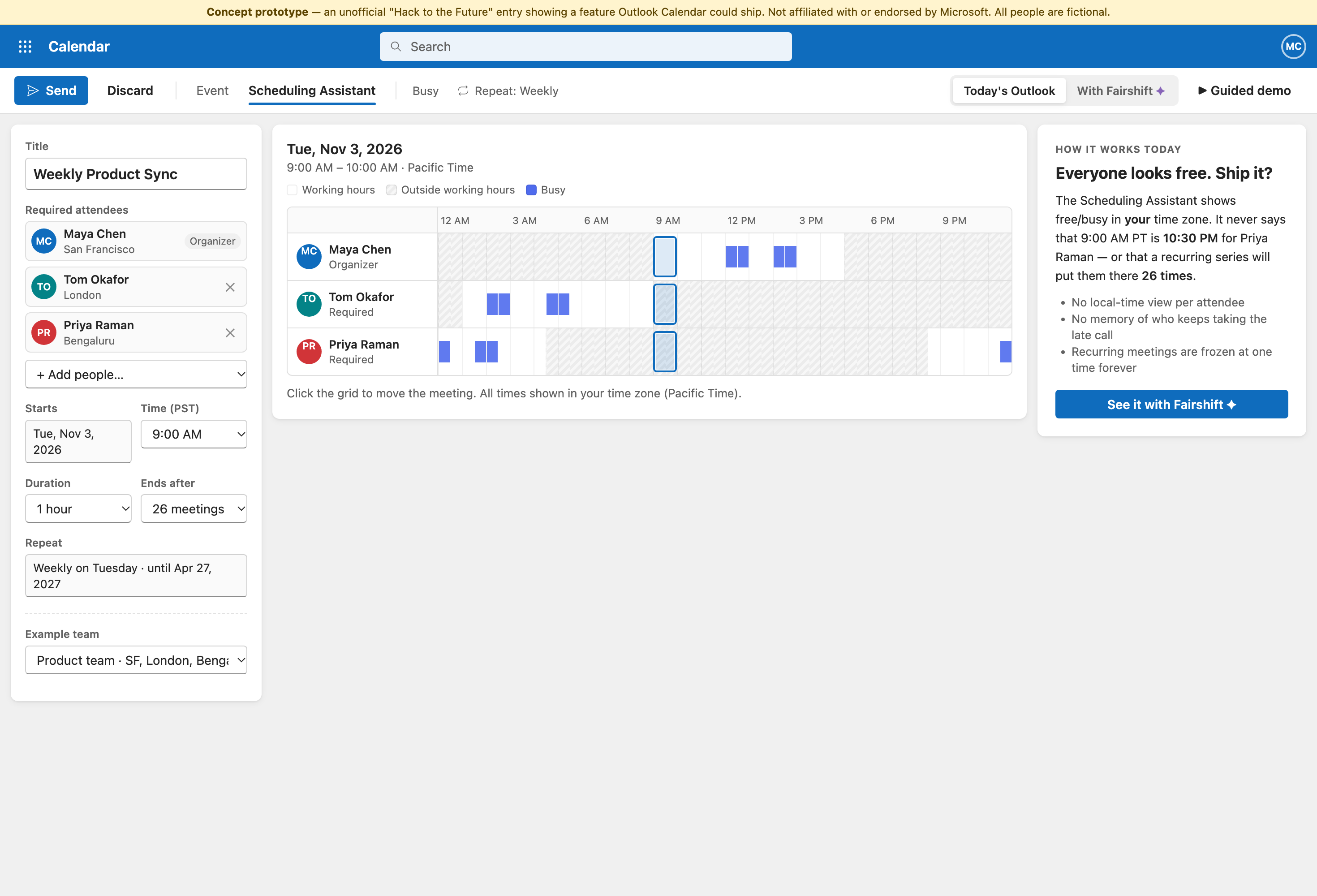
Task: Click the Outside working hours legend swatch
Action: pyautogui.click(x=392, y=190)
